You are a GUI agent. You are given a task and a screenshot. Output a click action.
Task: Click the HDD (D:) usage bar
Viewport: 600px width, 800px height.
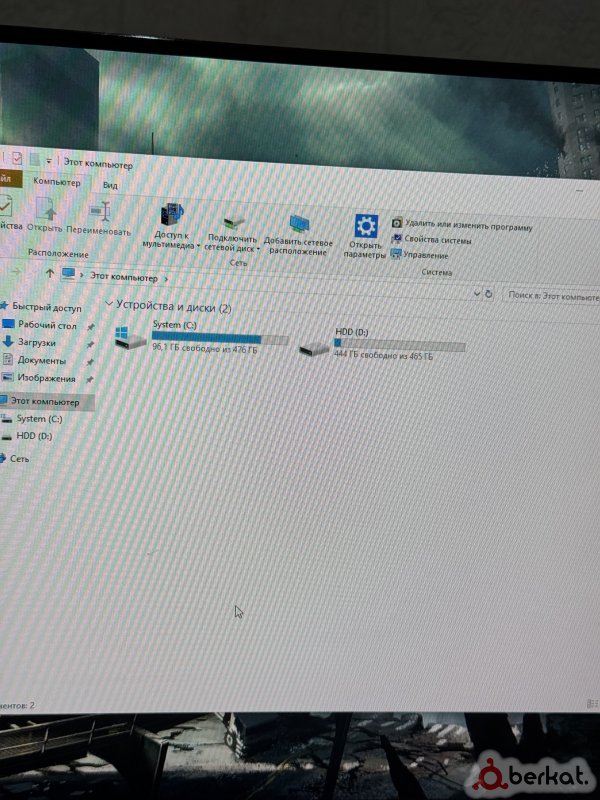(x=399, y=345)
